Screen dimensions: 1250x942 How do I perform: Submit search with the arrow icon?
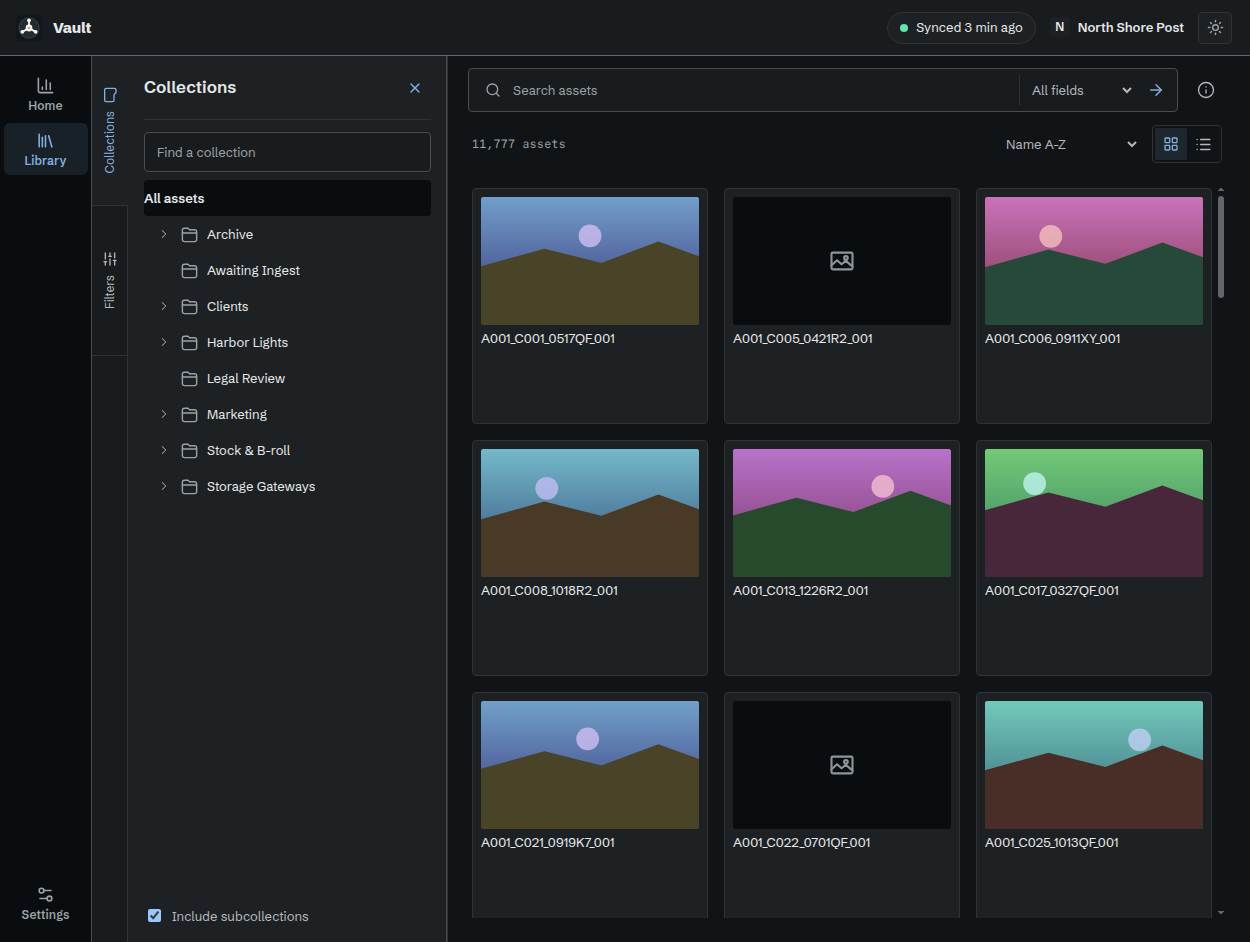1156,90
